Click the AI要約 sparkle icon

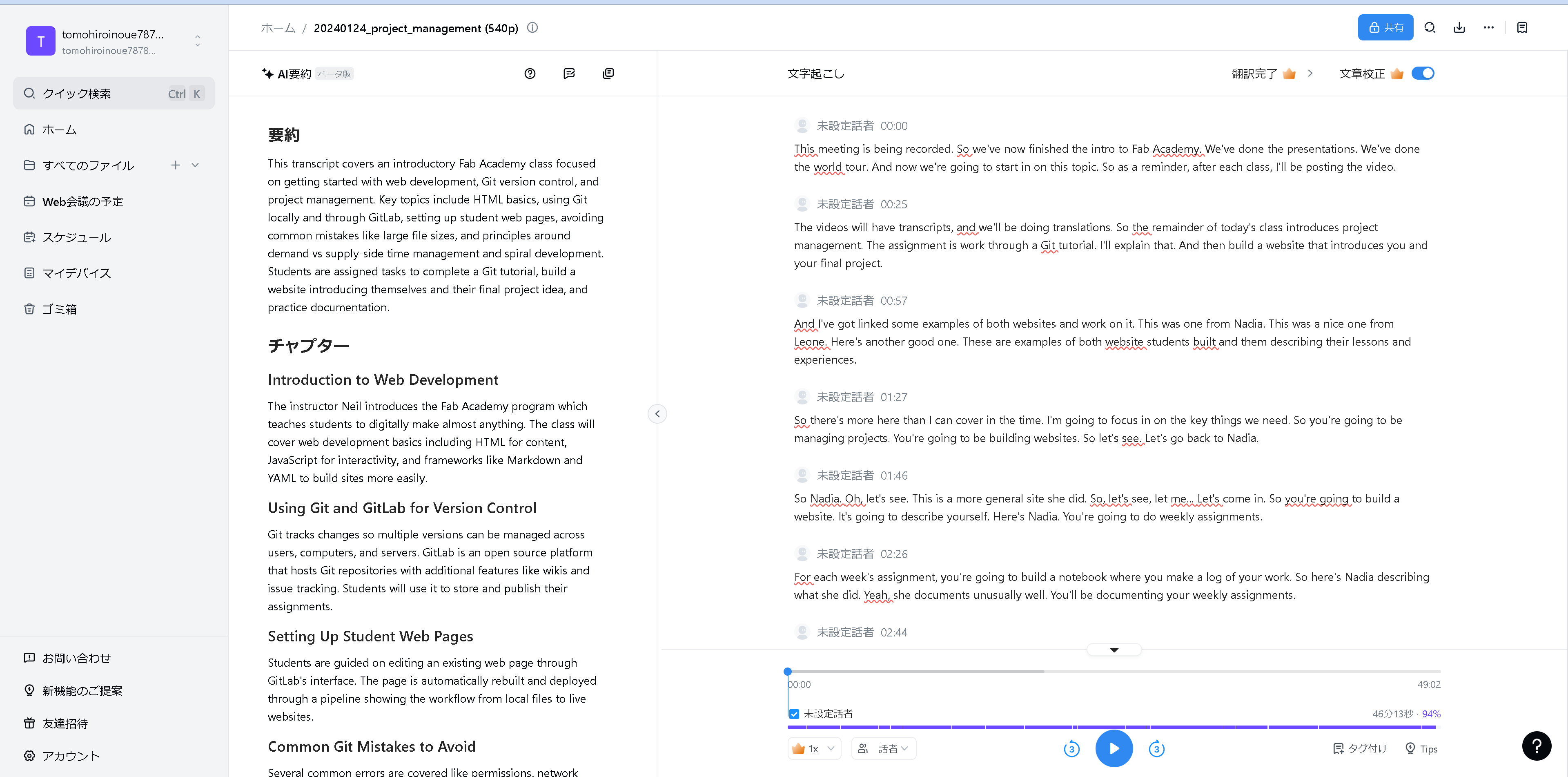pos(267,73)
